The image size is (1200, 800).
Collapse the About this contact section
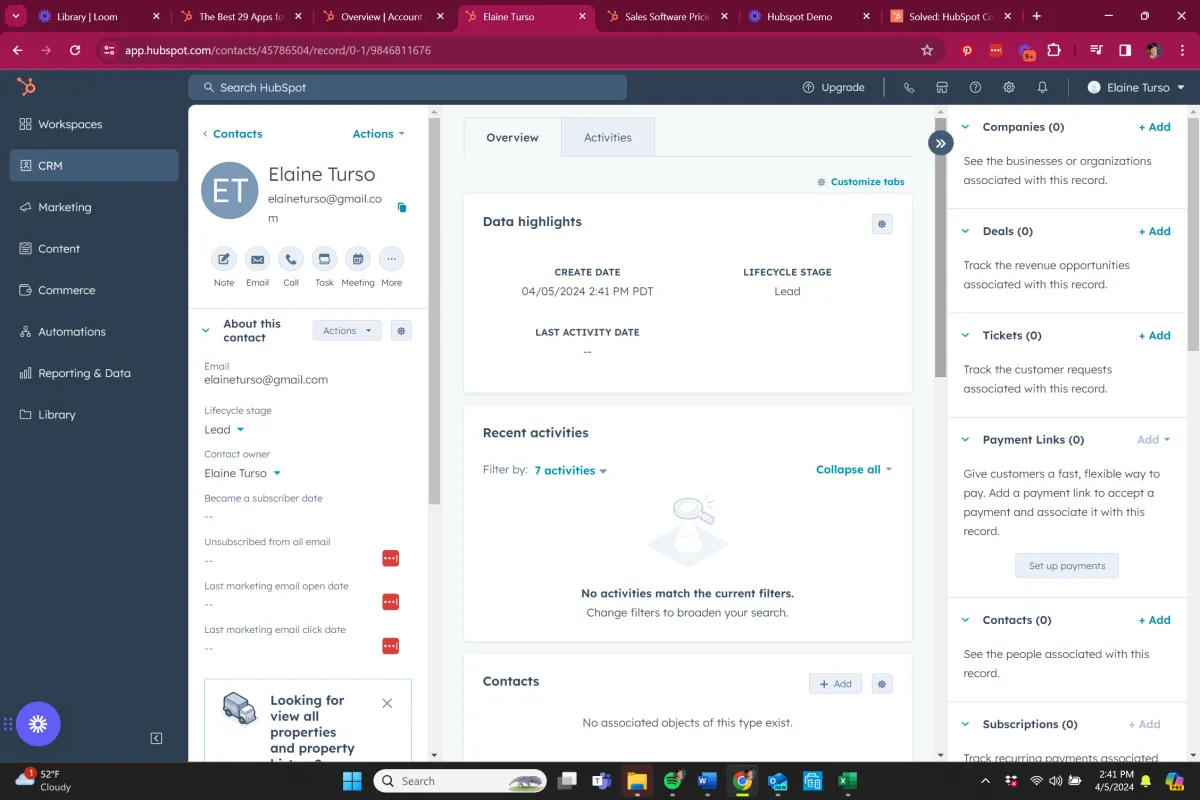[206, 330]
